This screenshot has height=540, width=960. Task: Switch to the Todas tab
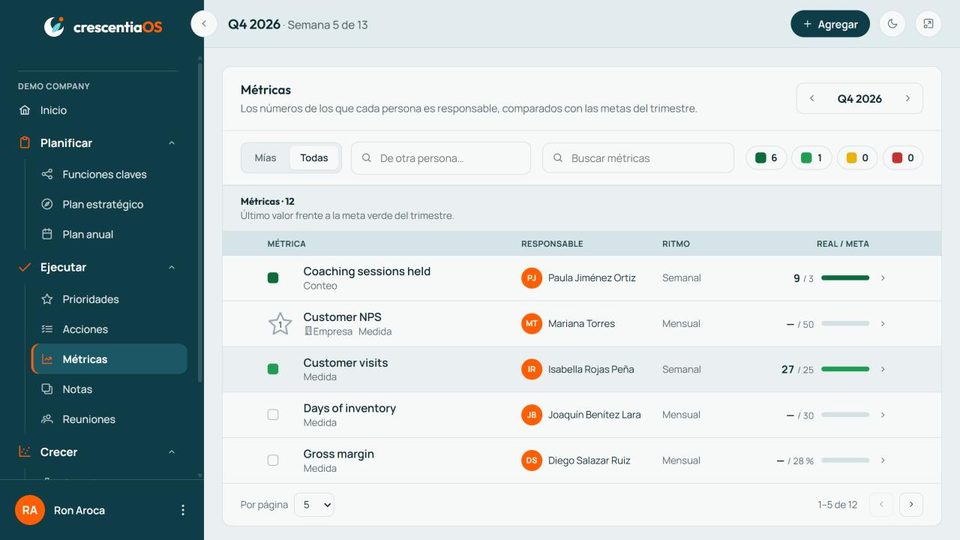coord(314,158)
